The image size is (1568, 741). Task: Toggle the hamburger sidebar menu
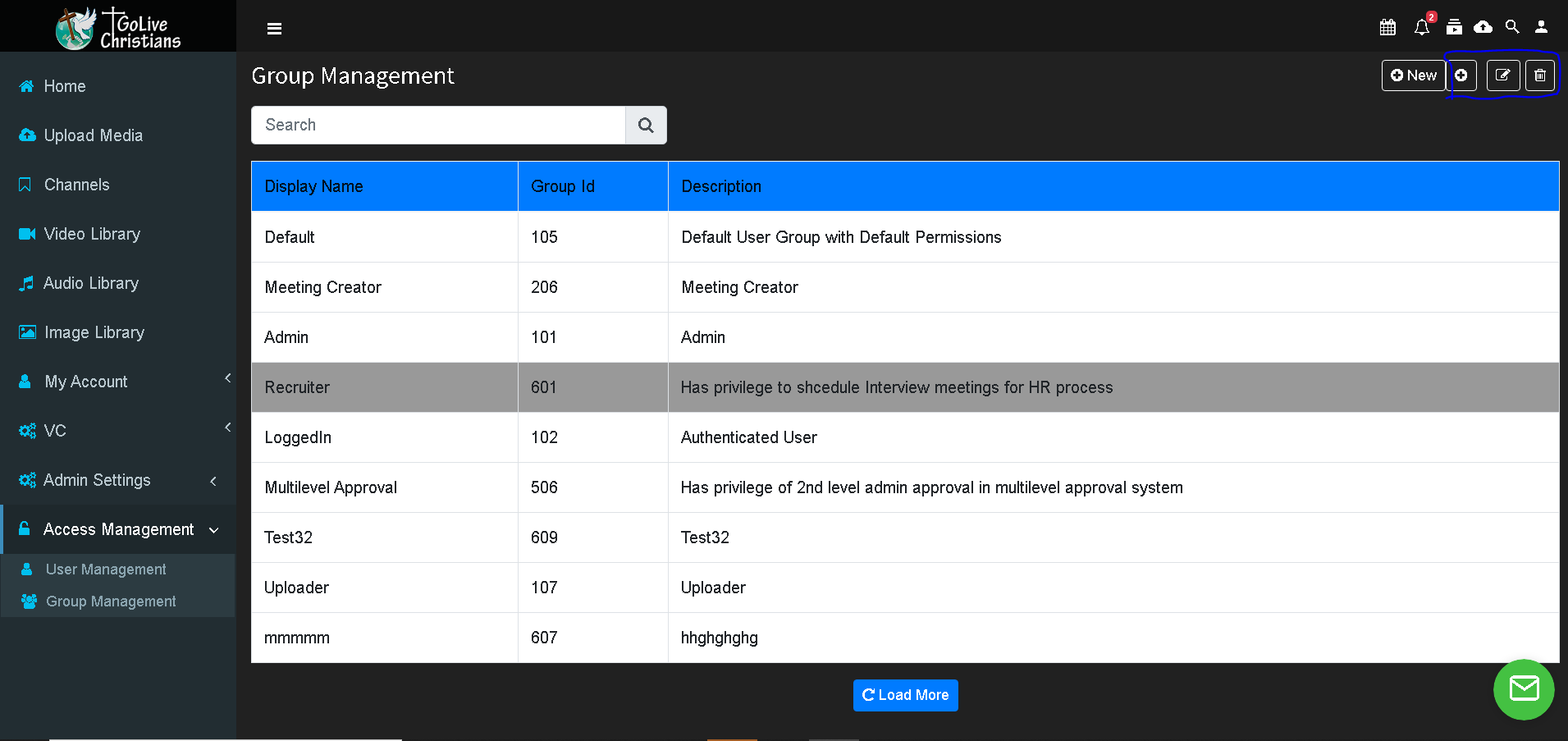click(275, 29)
